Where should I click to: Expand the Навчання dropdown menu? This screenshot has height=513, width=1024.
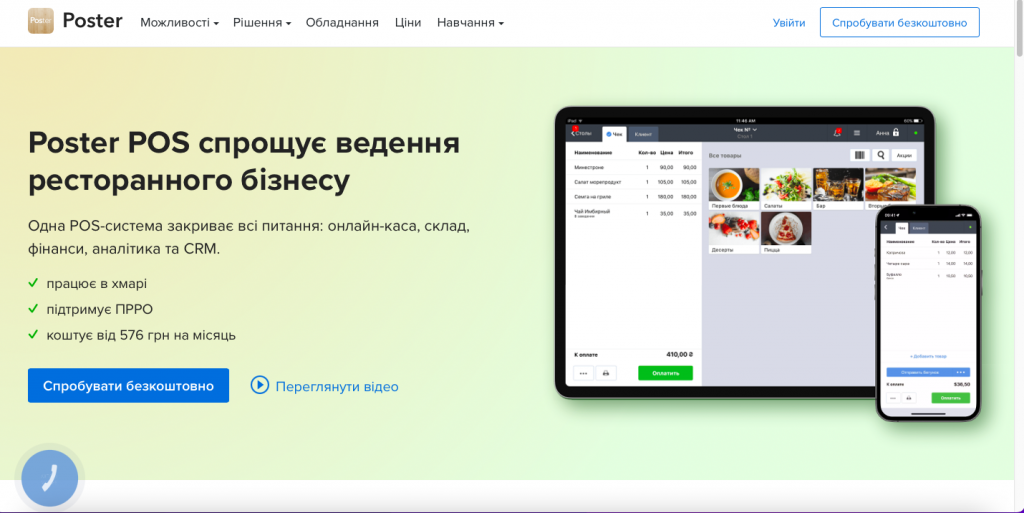point(470,23)
